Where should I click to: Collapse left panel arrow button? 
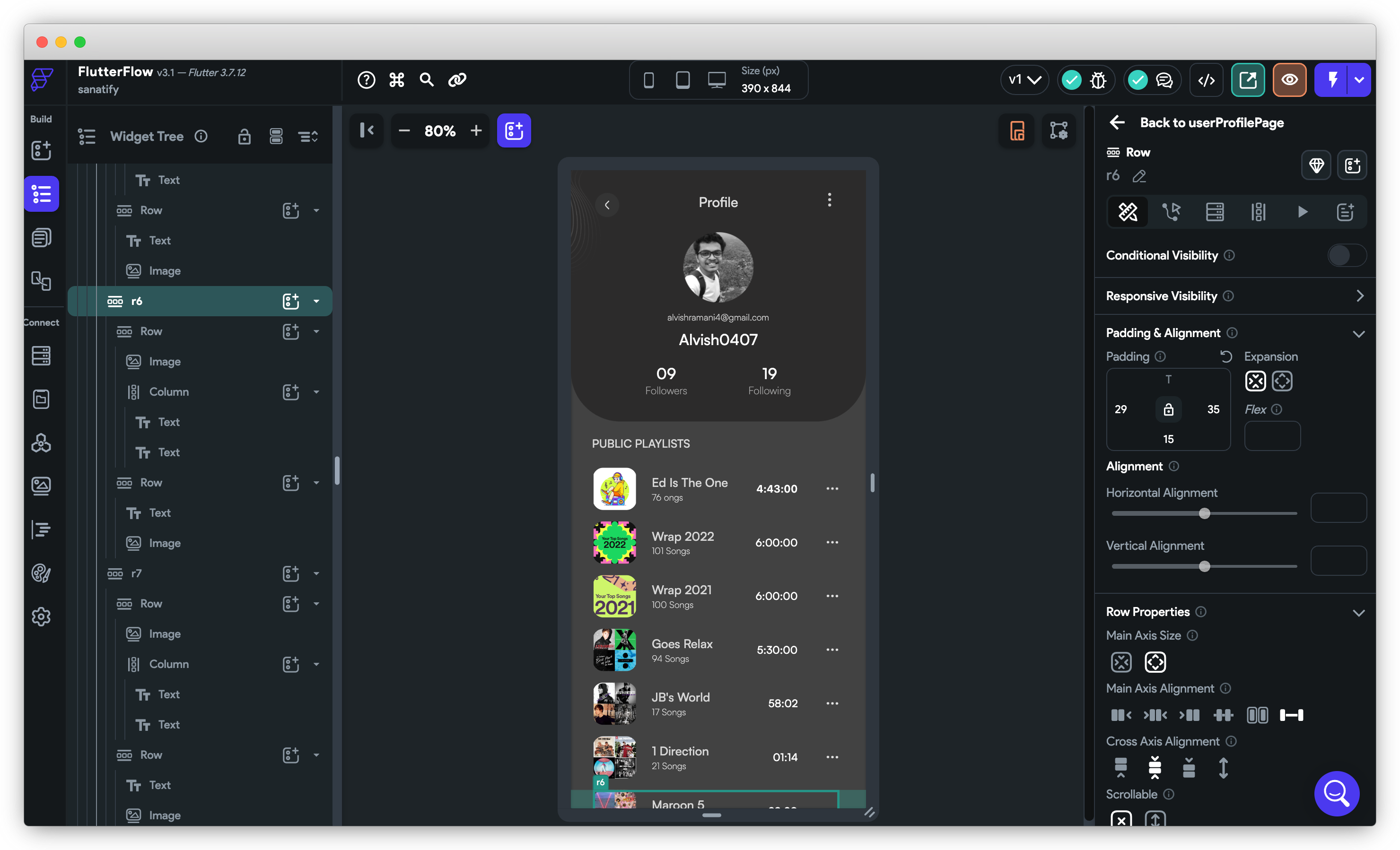[x=367, y=130]
